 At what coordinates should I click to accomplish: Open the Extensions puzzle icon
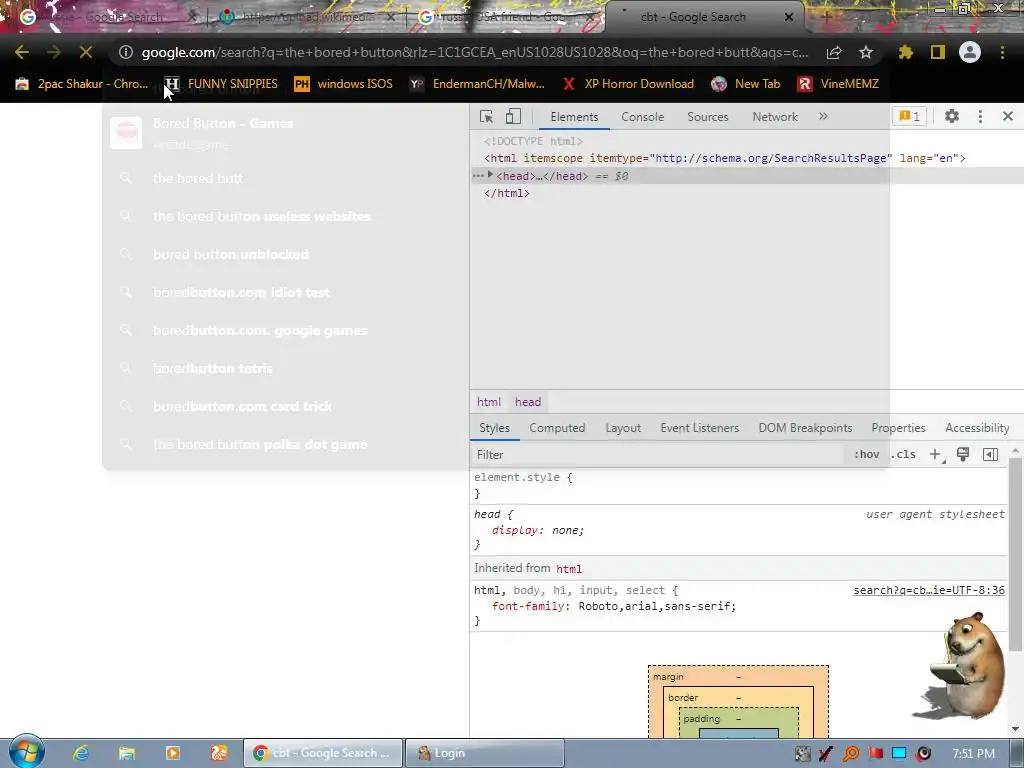(x=906, y=52)
